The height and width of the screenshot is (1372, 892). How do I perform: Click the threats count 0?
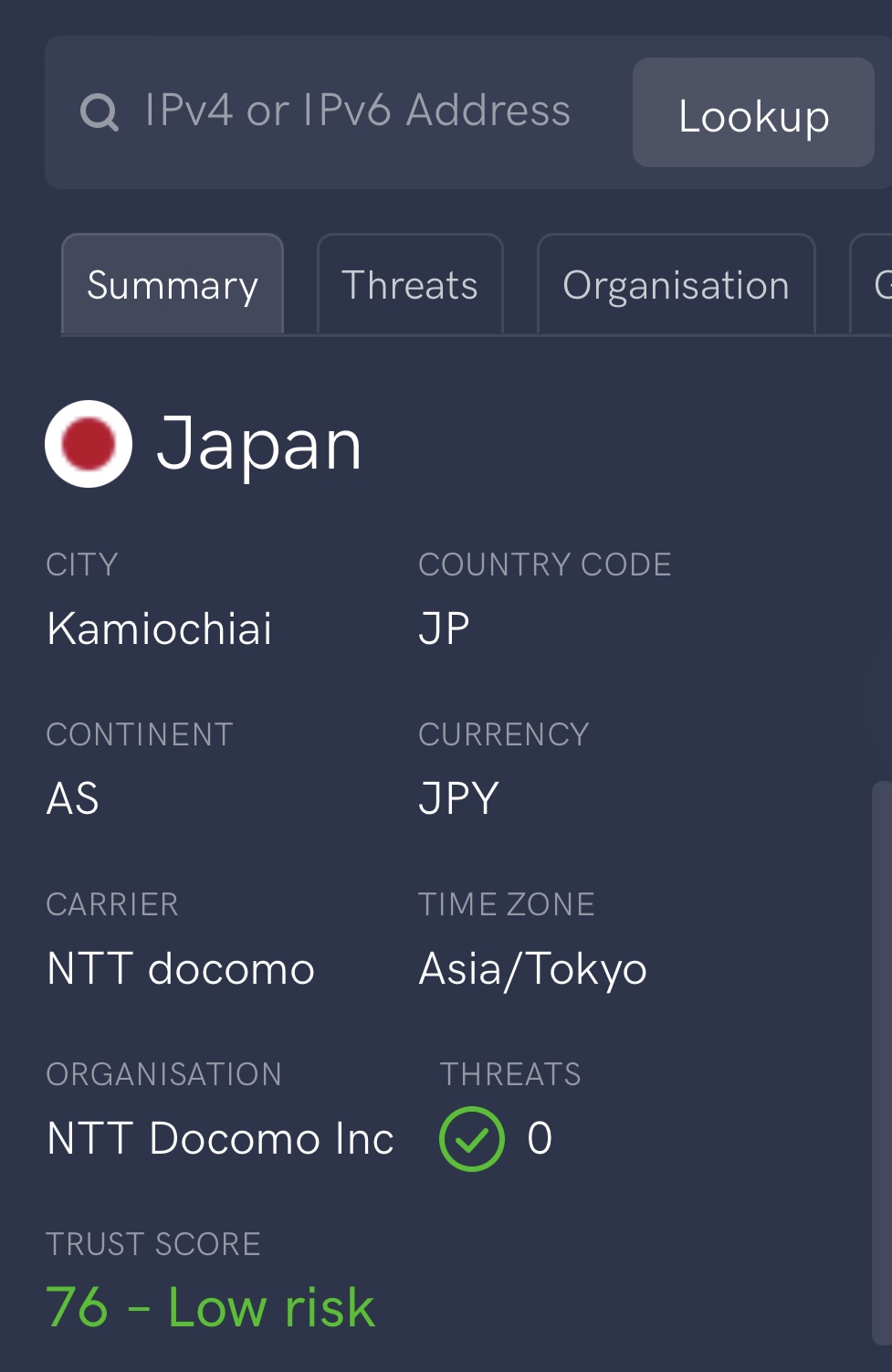pos(540,1139)
